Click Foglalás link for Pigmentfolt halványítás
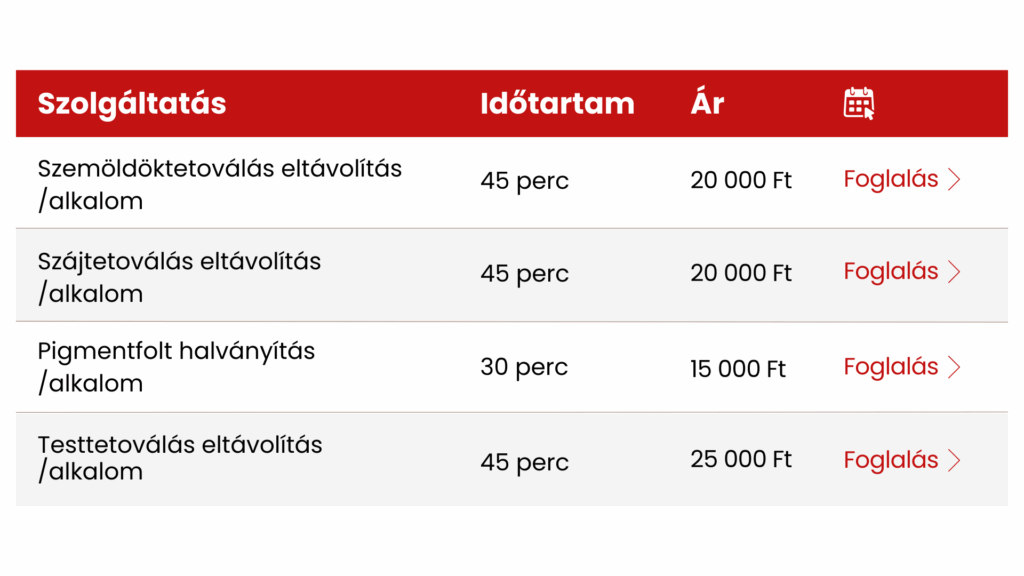 [891, 367]
